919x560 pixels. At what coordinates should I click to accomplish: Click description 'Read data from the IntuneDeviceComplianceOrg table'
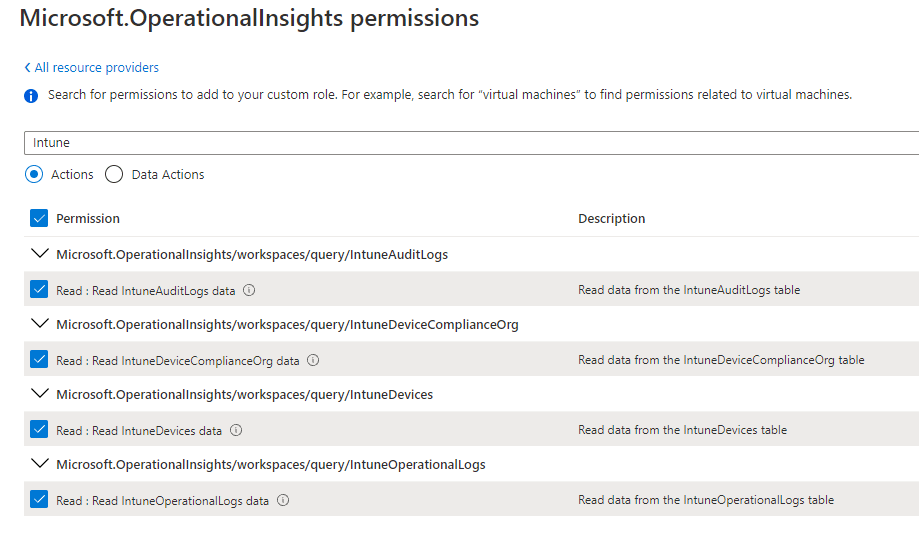click(721, 360)
